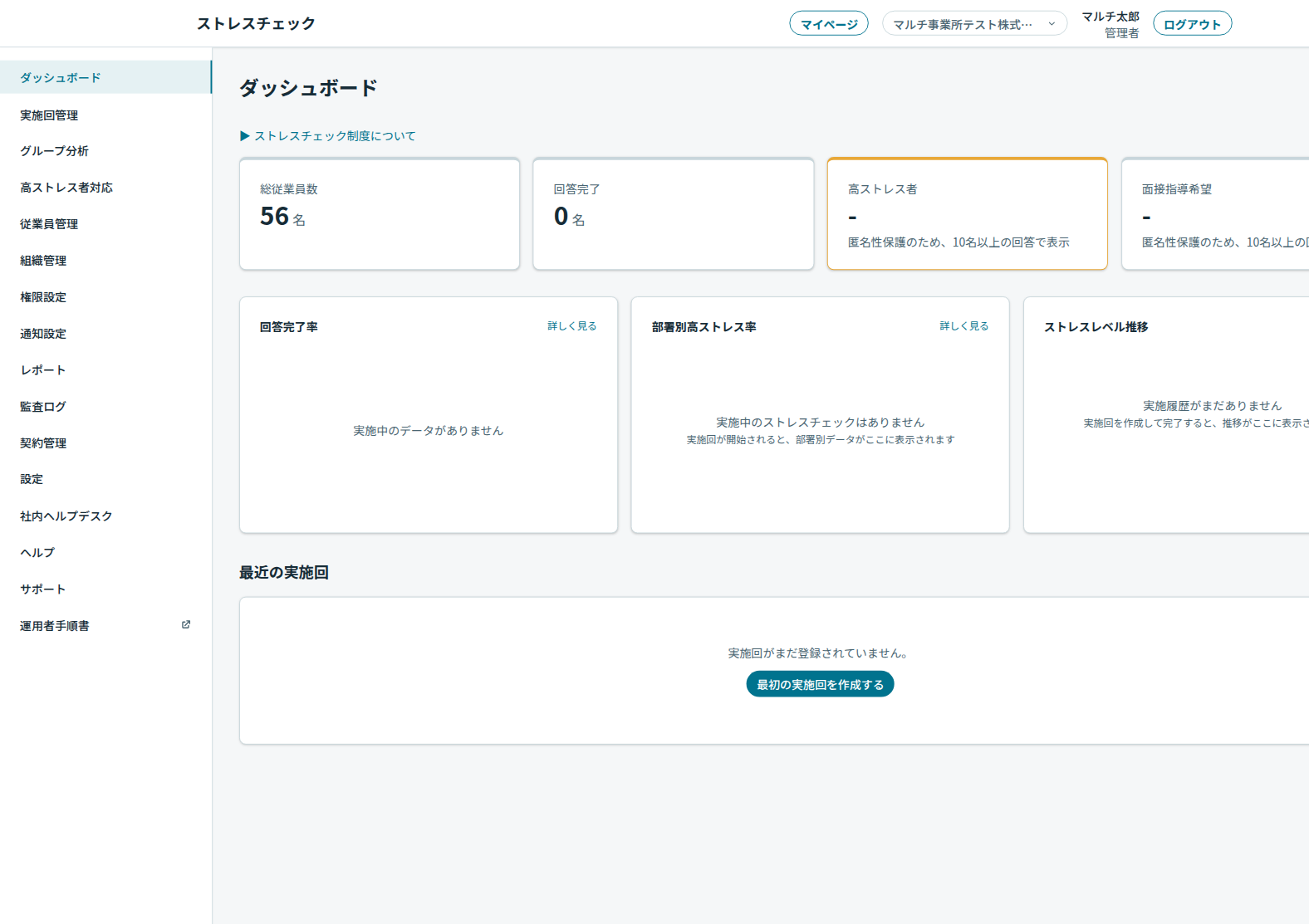Click text 実施回がまだ登録されていません。
This screenshot has width=1309, height=924.
(821, 653)
